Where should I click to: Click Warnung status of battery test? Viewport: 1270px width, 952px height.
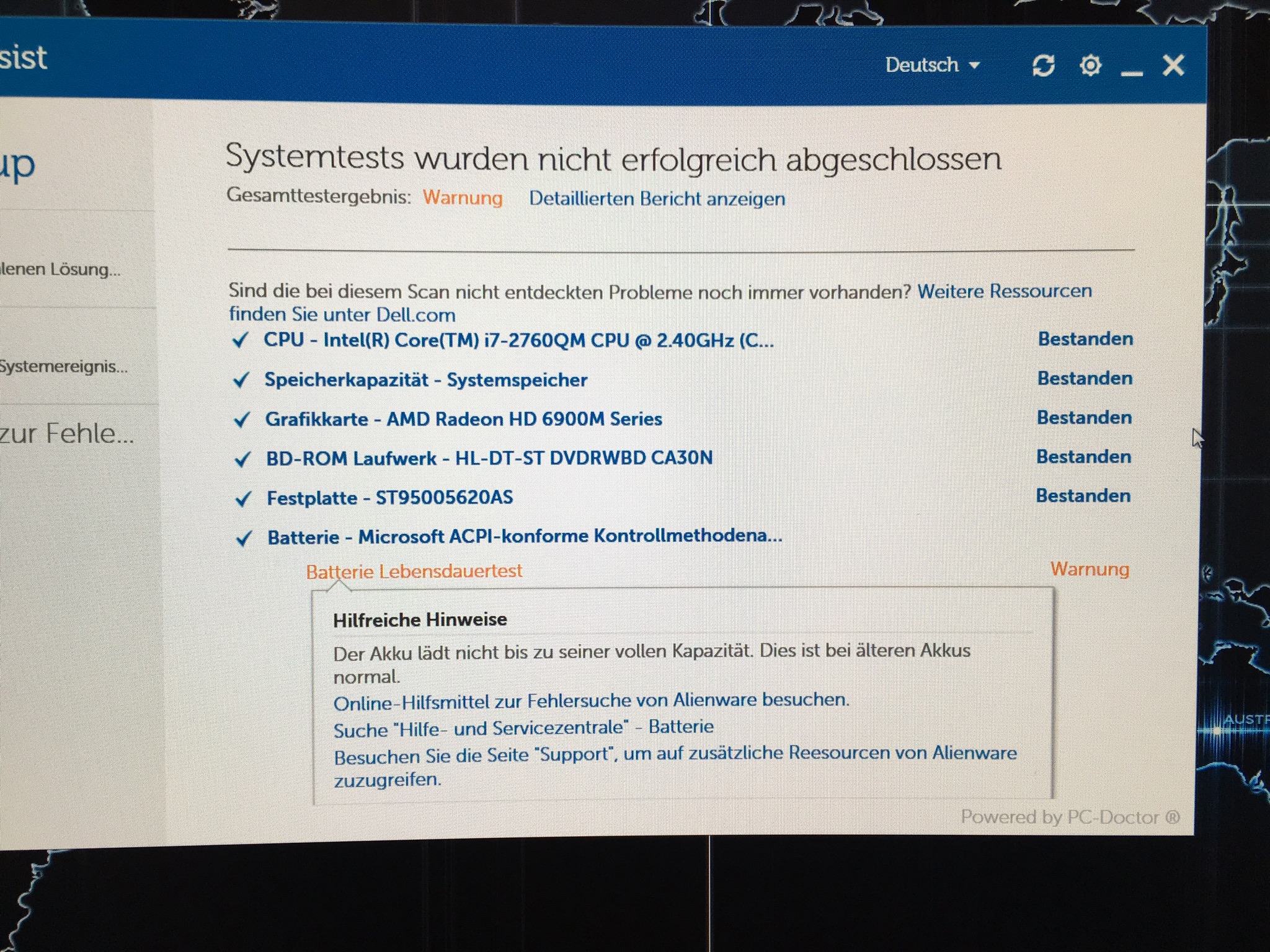click(x=1090, y=569)
